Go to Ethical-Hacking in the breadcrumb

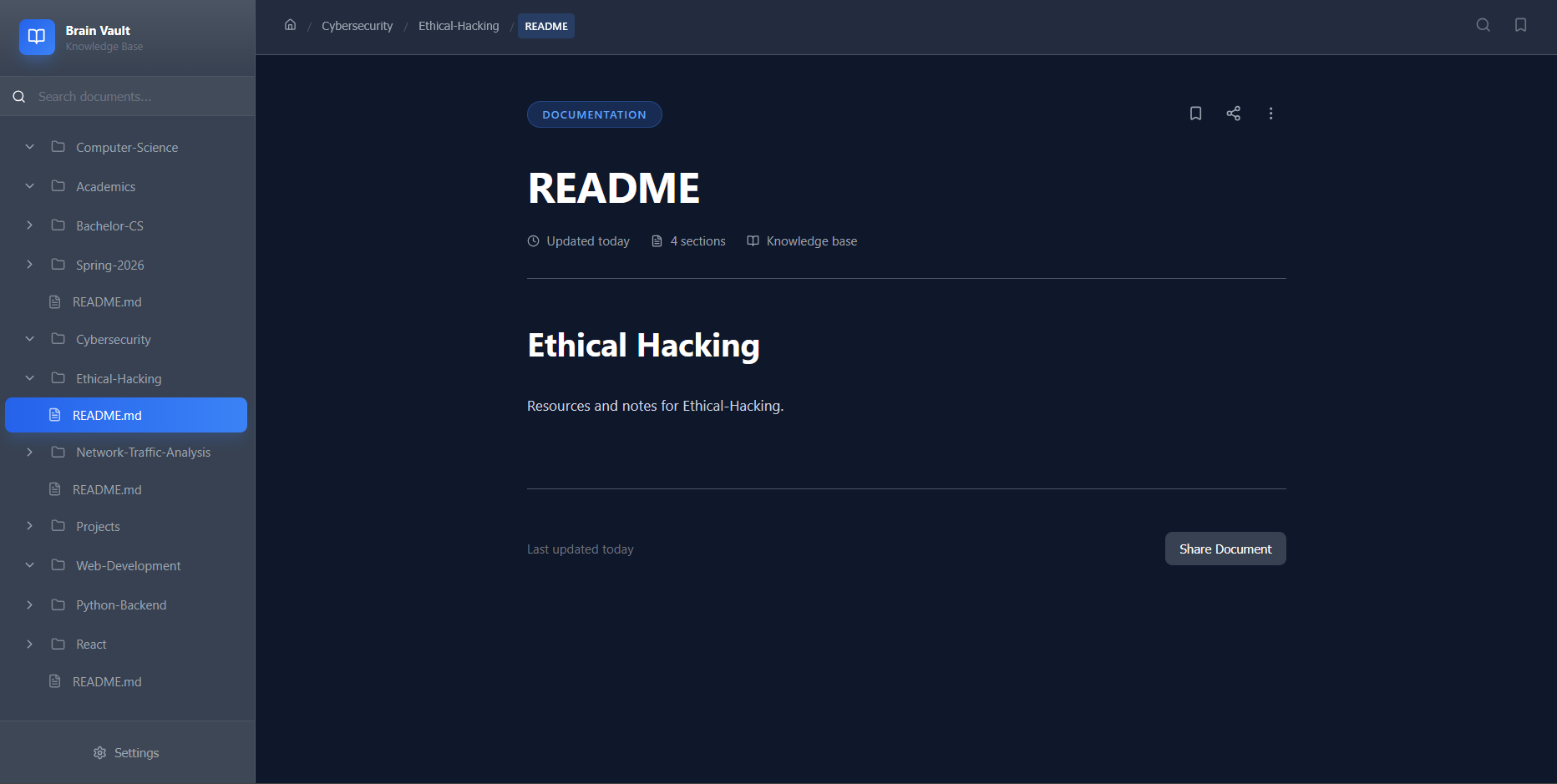point(458,26)
